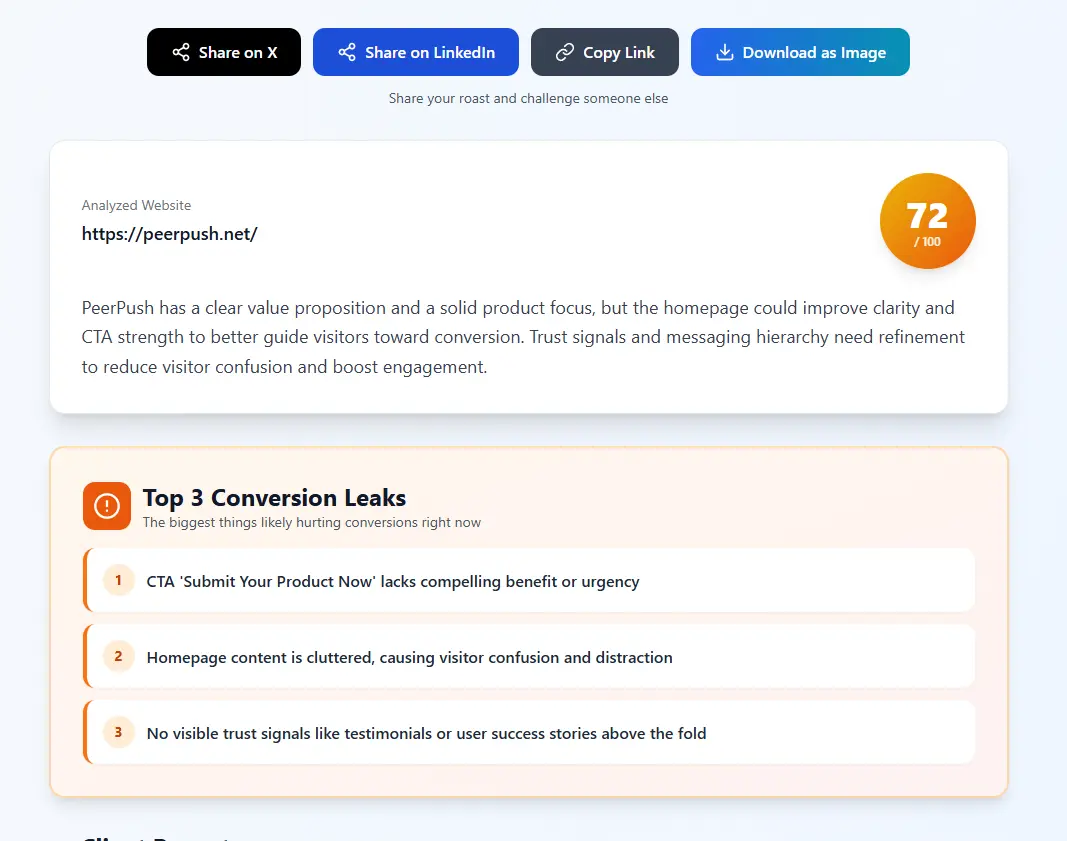Click the download arrow icon
Screen dimensions: 1067x841
tap(725, 52)
